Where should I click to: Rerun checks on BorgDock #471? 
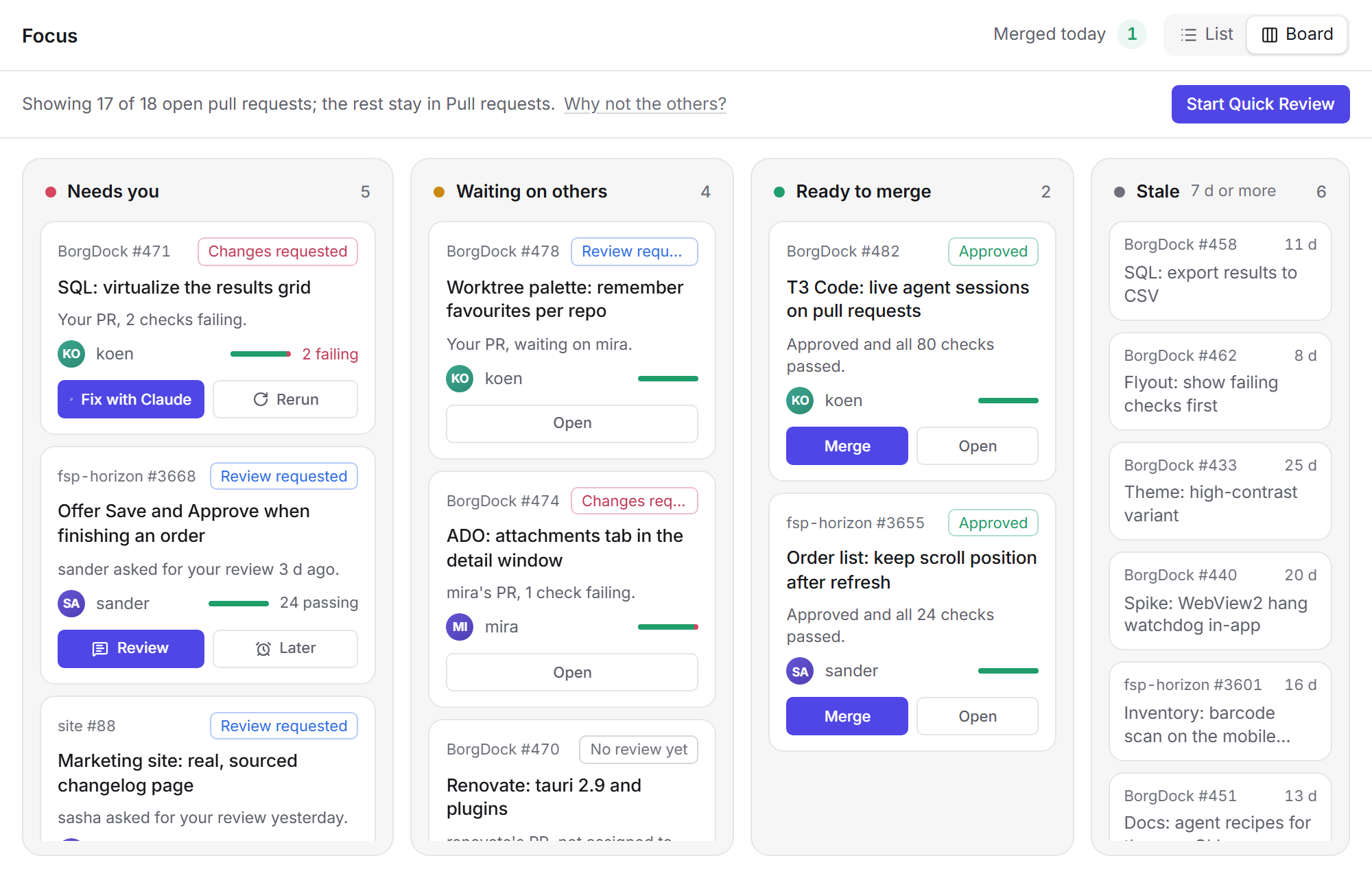285,399
